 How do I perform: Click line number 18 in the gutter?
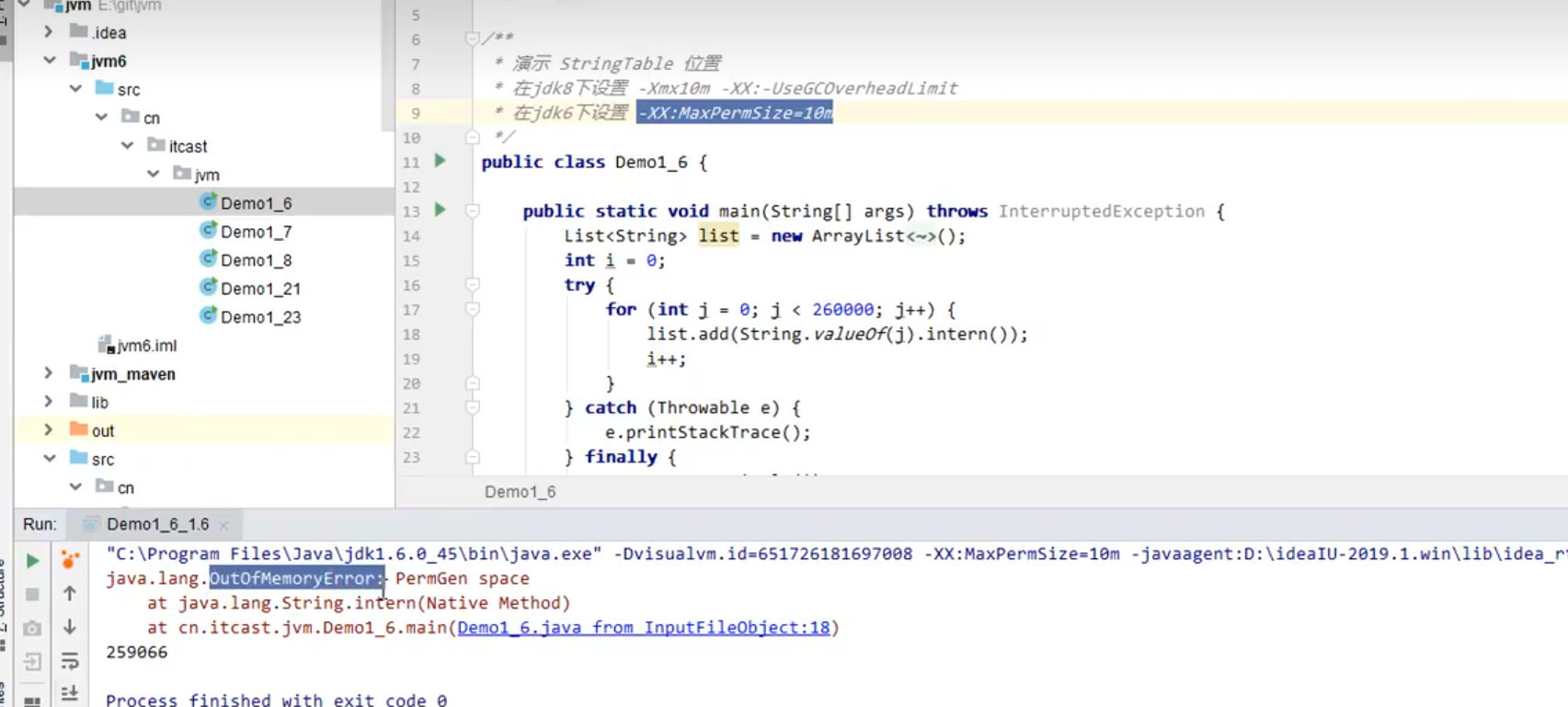pos(411,335)
